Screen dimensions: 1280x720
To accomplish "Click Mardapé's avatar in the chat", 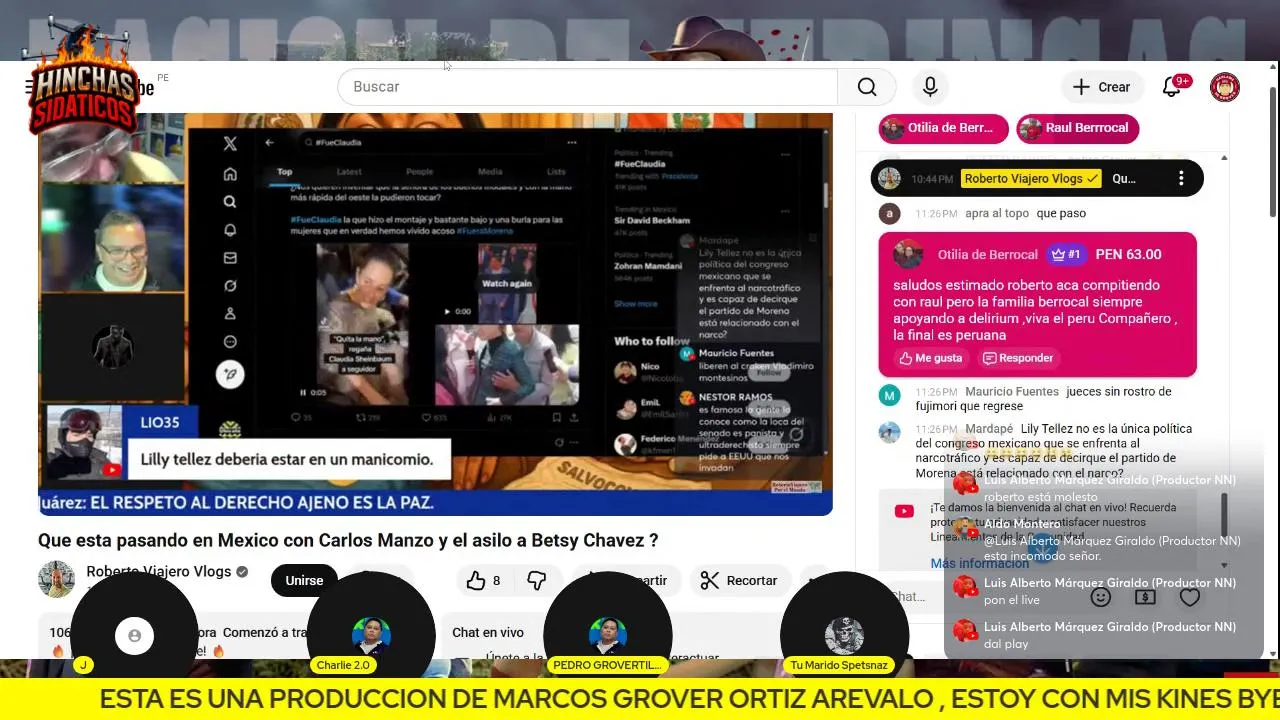I will (x=889, y=432).
